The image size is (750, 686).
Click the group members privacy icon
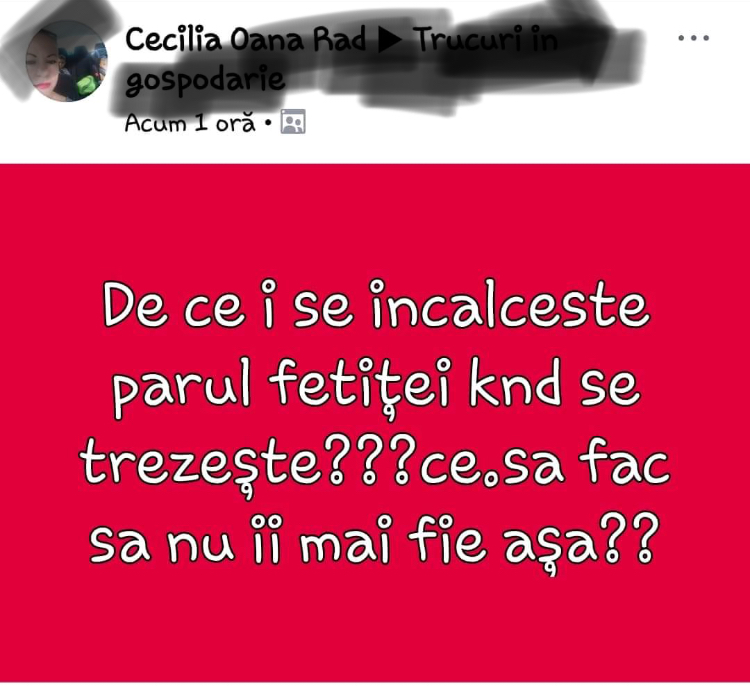coord(293,122)
